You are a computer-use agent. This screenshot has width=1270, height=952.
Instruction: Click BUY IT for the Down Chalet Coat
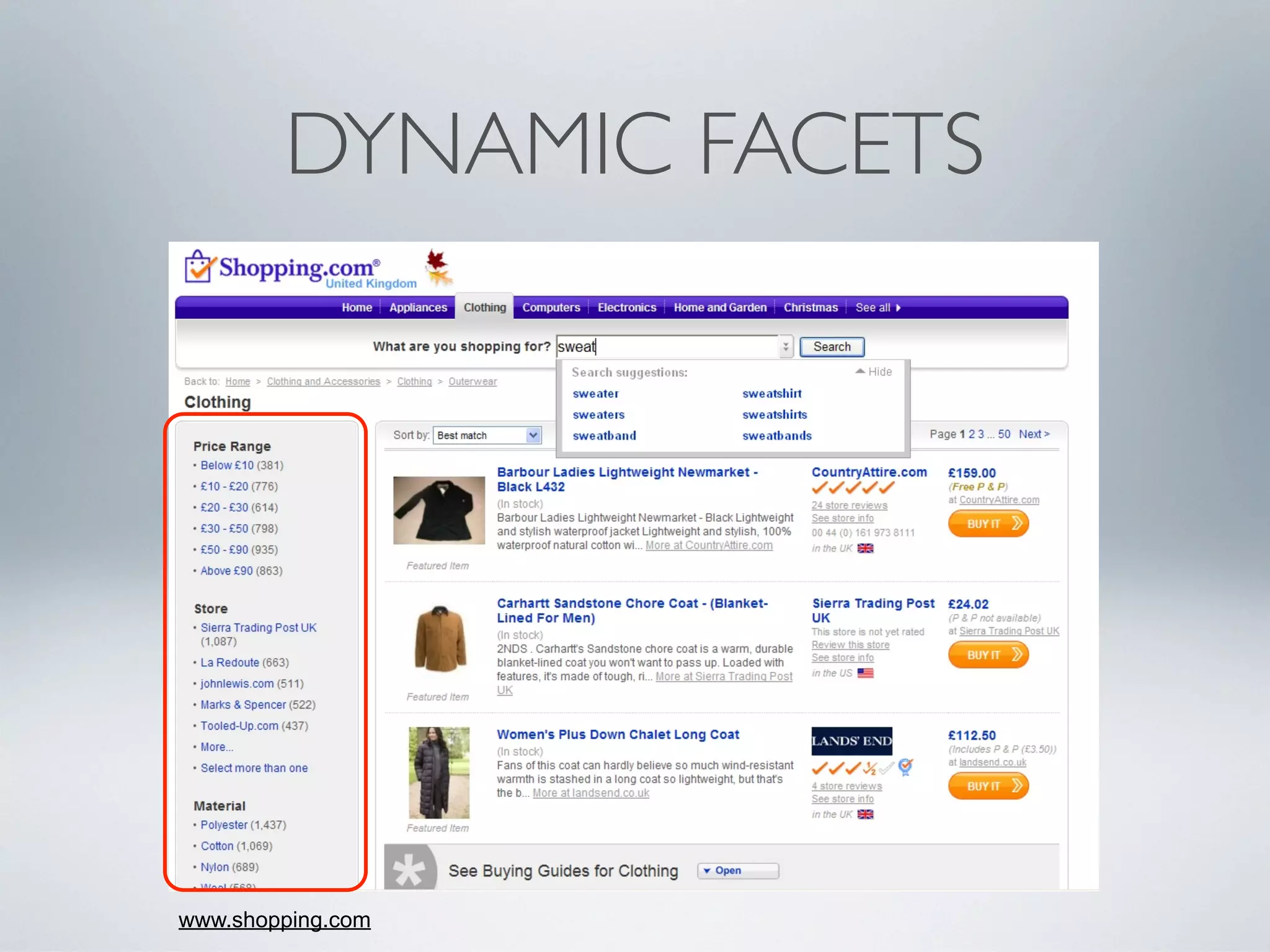pyautogui.click(x=988, y=787)
